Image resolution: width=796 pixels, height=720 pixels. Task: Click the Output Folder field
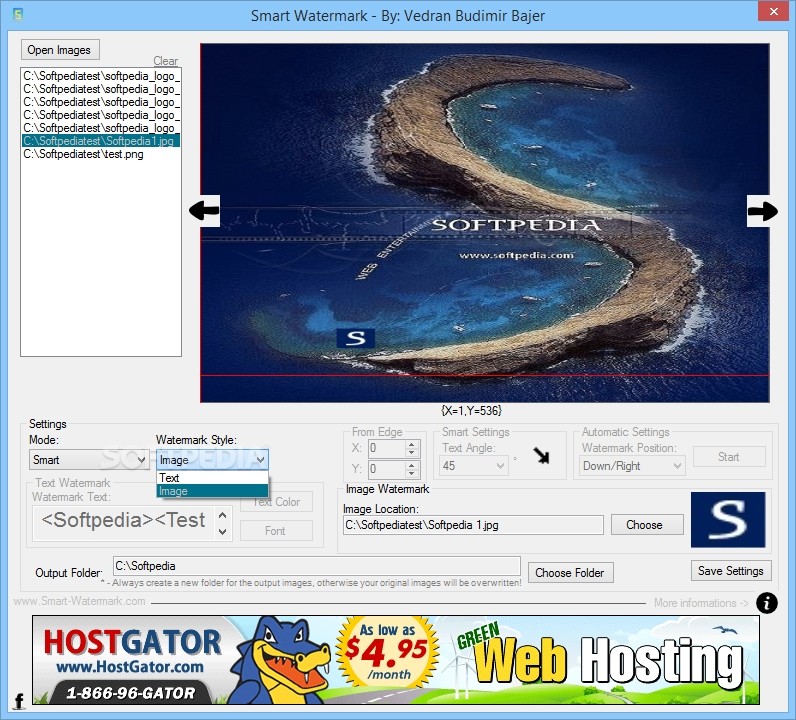(x=317, y=566)
